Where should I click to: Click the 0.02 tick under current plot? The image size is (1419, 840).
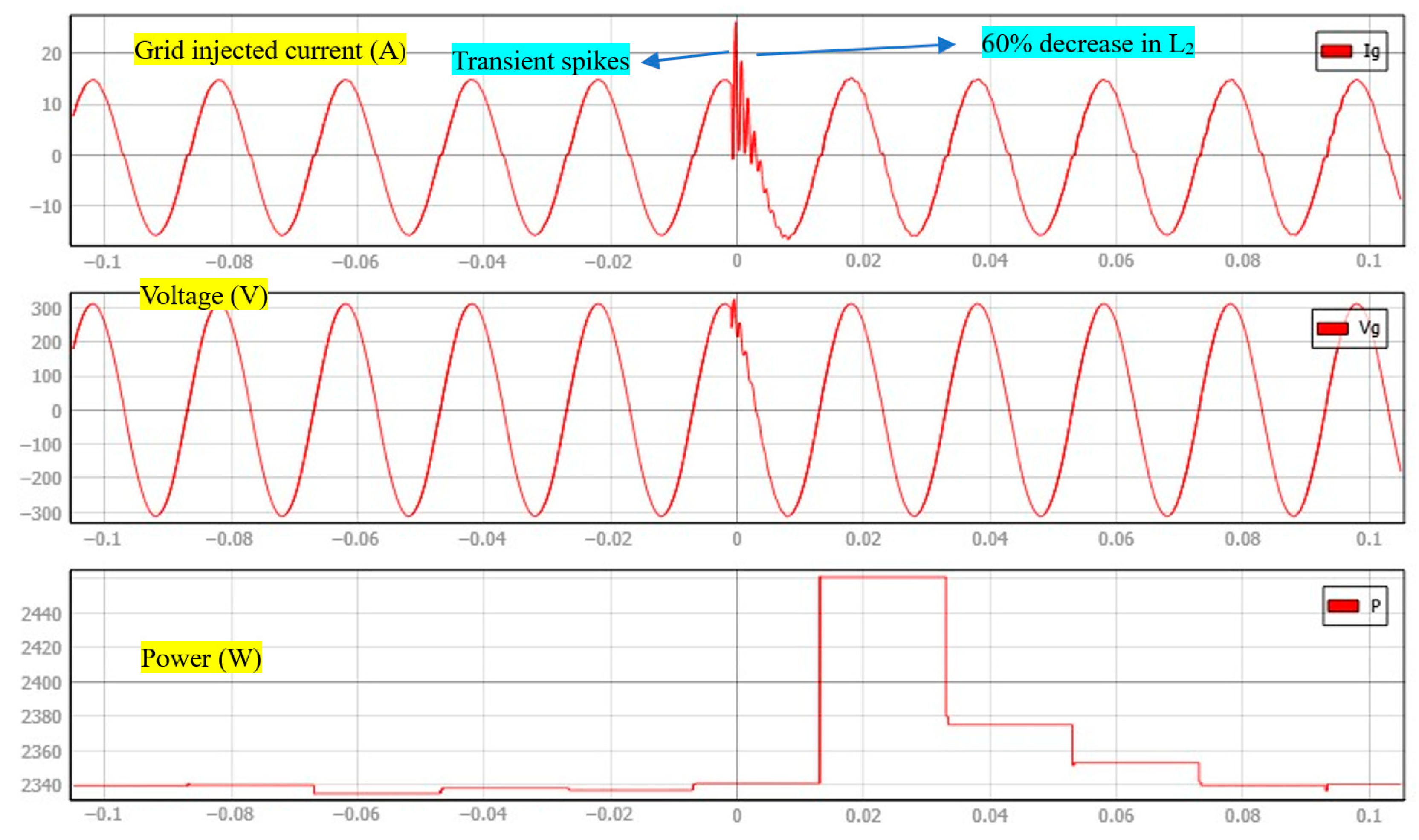click(863, 261)
